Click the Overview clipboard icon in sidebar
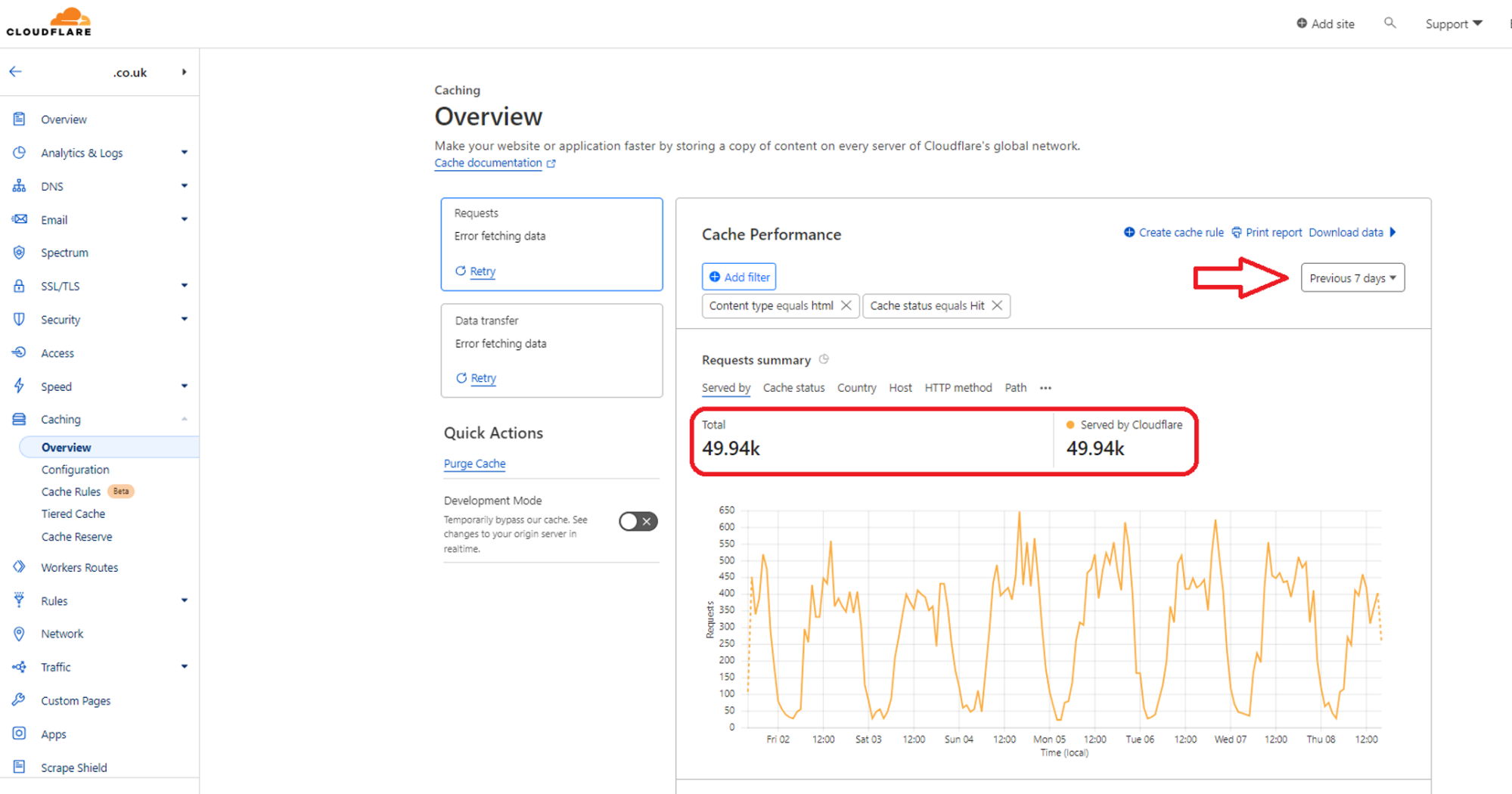This screenshot has height=794, width=1512. (x=19, y=119)
